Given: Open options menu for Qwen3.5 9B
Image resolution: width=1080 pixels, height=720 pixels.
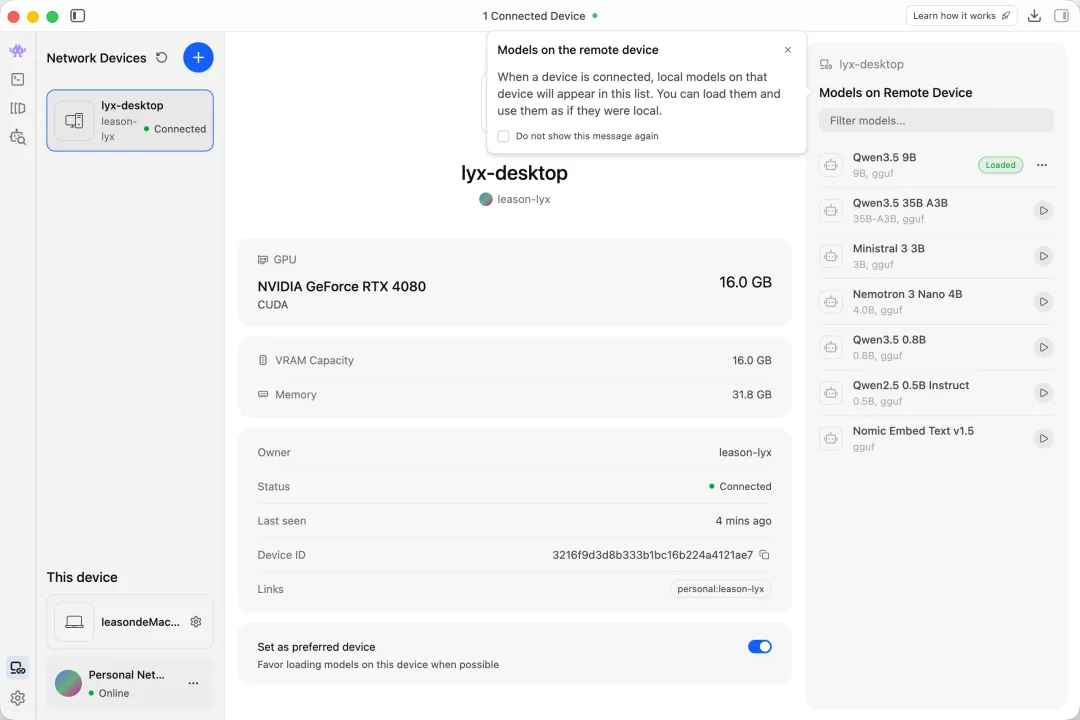Looking at the screenshot, I should click(1042, 165).
